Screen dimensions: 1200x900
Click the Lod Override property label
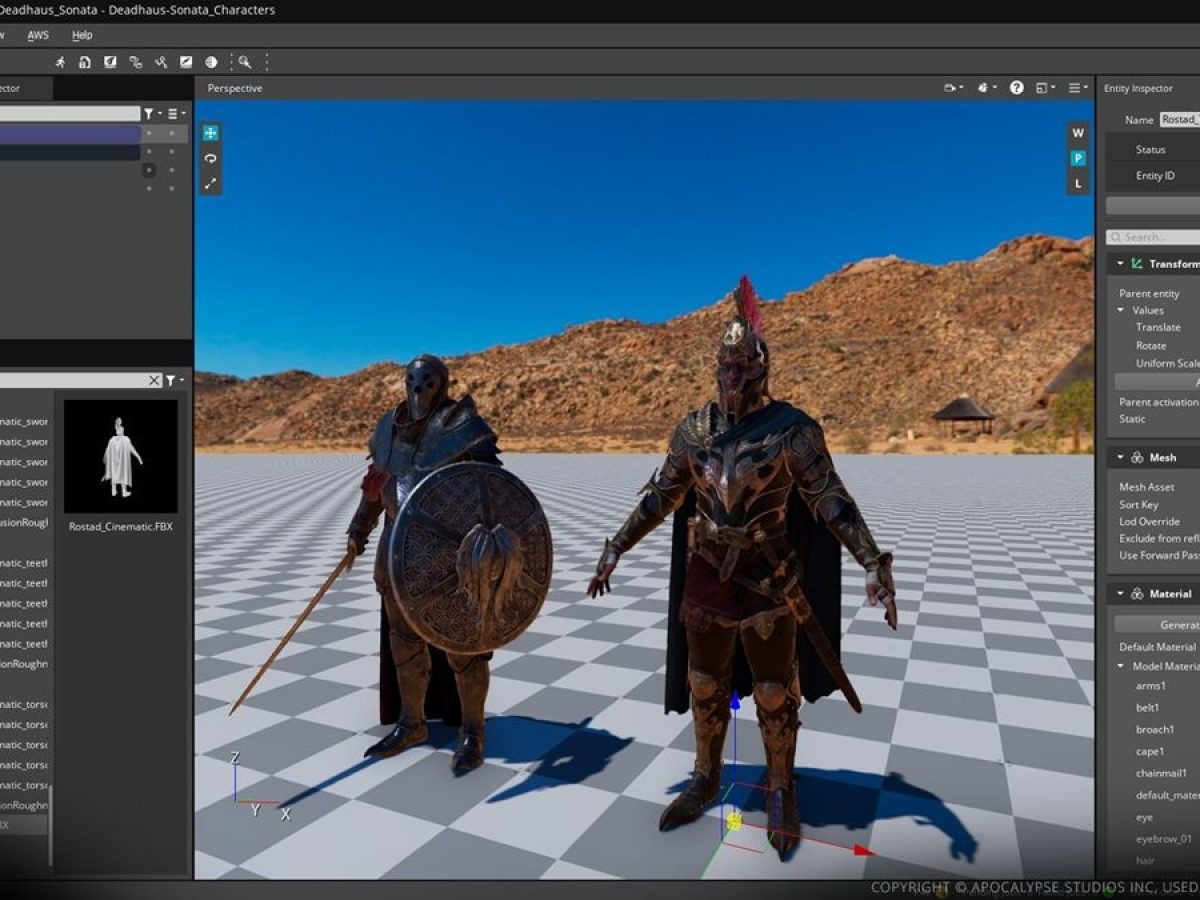[1149, 521]
